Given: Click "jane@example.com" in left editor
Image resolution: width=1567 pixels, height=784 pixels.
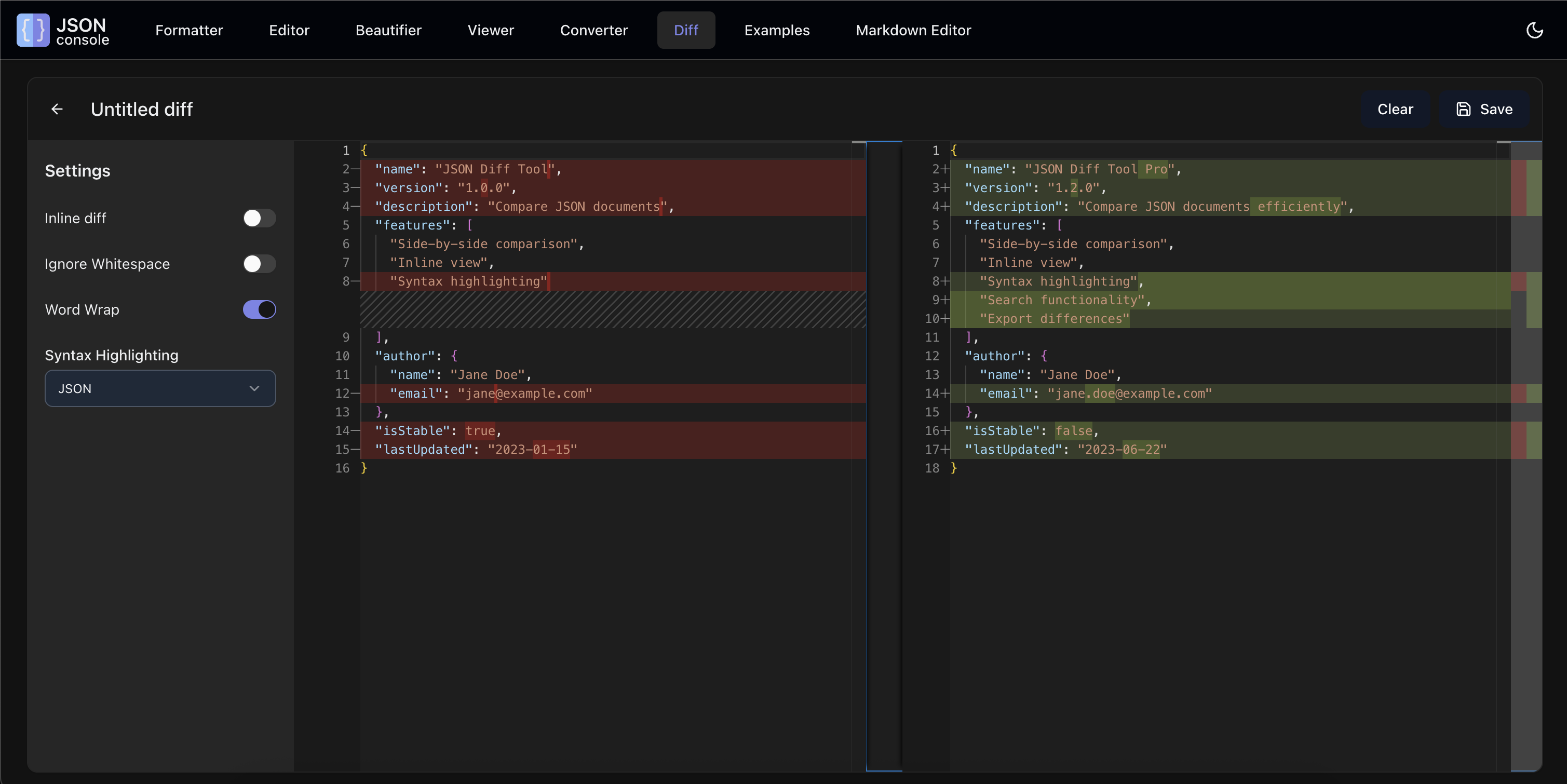Looking at the screenshot, I should [525, 394].
